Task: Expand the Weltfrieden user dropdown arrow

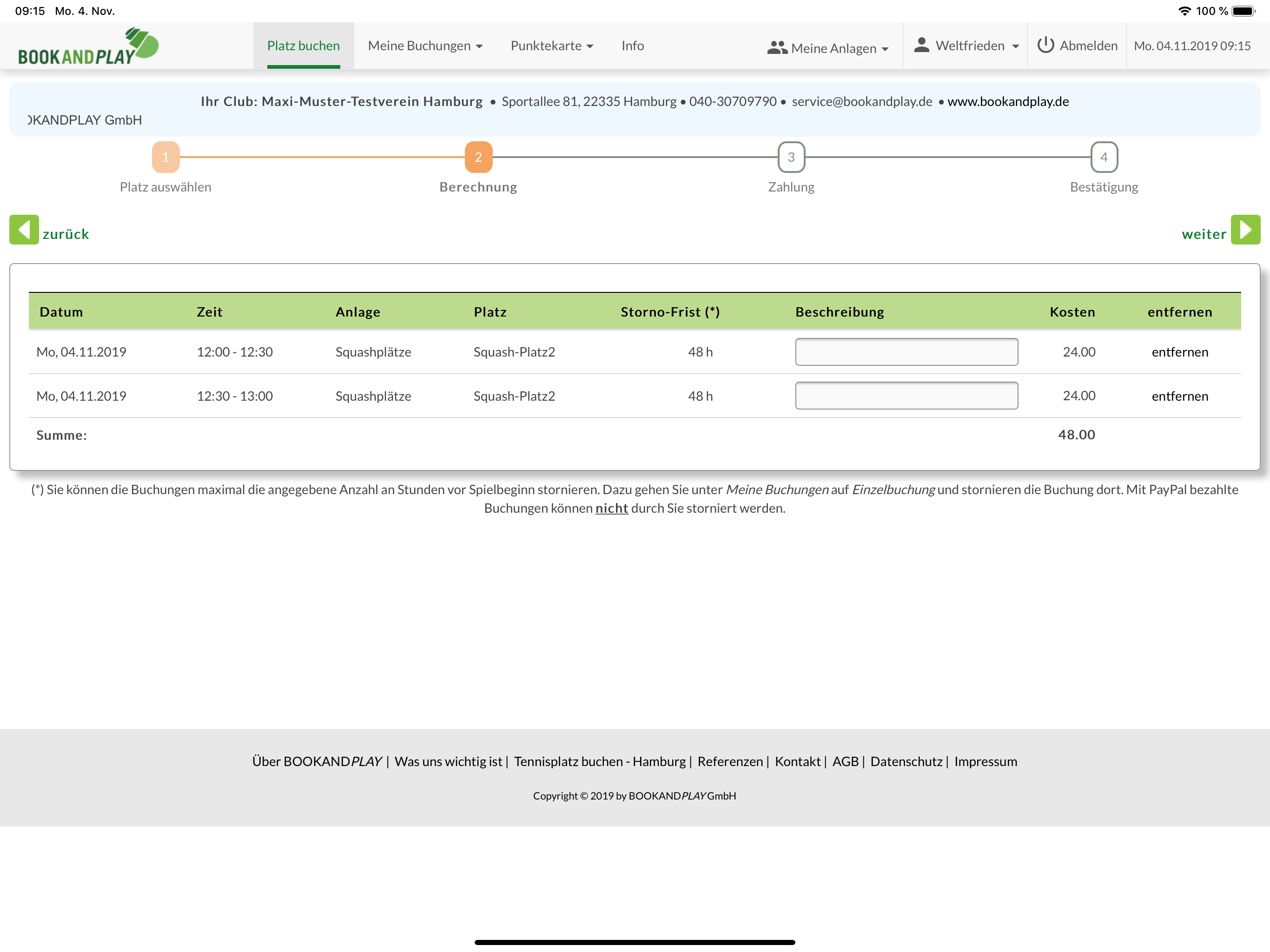Action: pos(1015,46)
